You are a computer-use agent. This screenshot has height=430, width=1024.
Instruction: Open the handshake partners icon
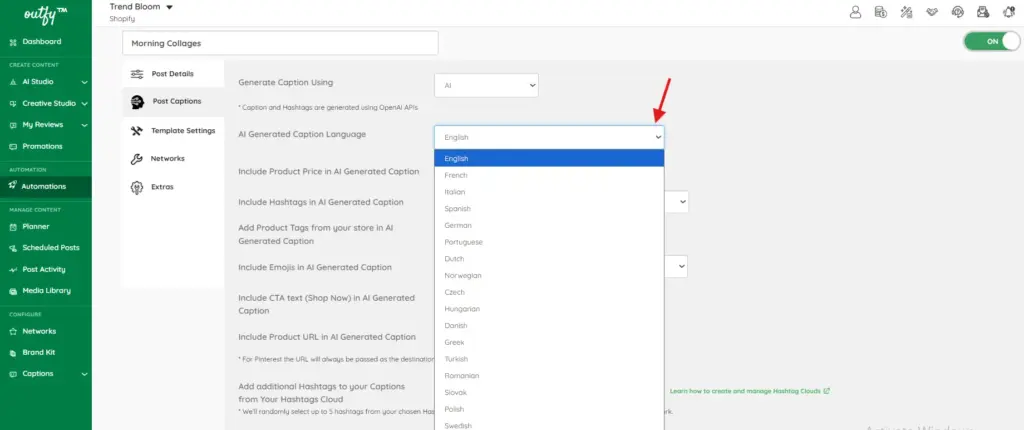coord(932,12)
